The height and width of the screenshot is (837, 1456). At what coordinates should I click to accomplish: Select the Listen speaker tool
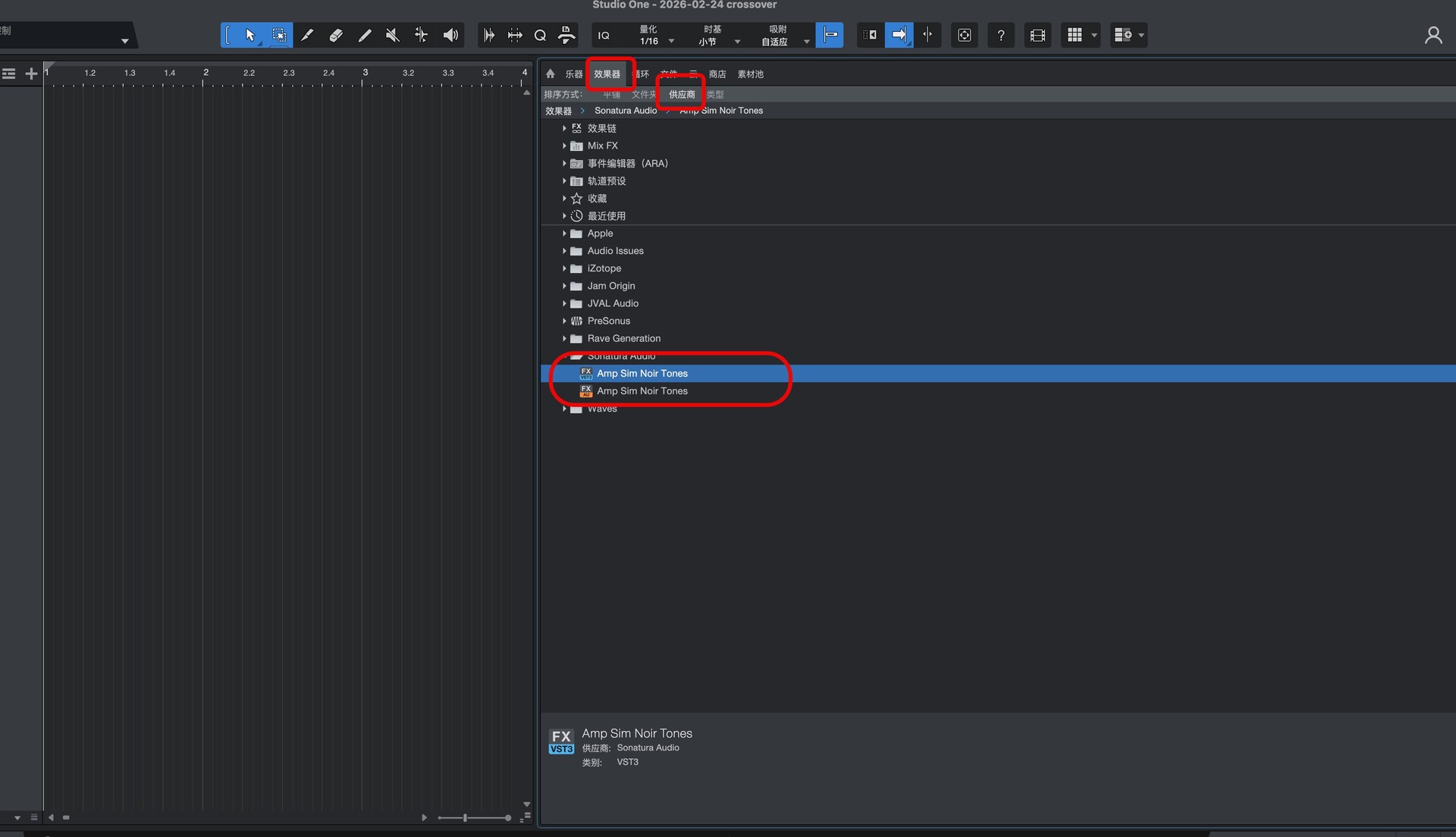450,35
